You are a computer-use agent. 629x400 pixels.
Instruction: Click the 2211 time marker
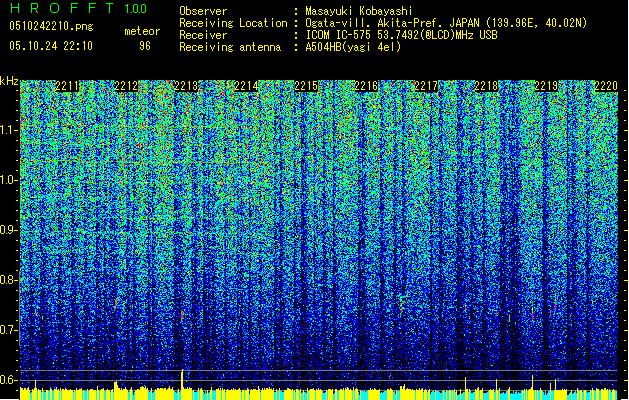point(67,86)
